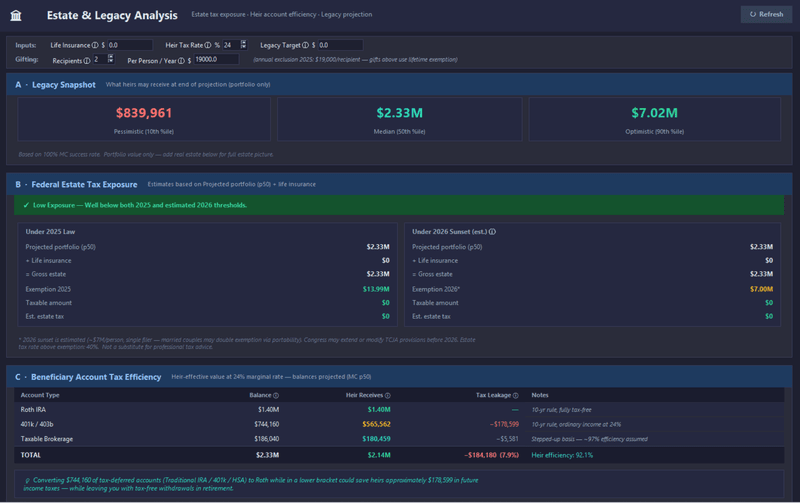Click the Estate & Legacy Analysis title

click(112, 15)
